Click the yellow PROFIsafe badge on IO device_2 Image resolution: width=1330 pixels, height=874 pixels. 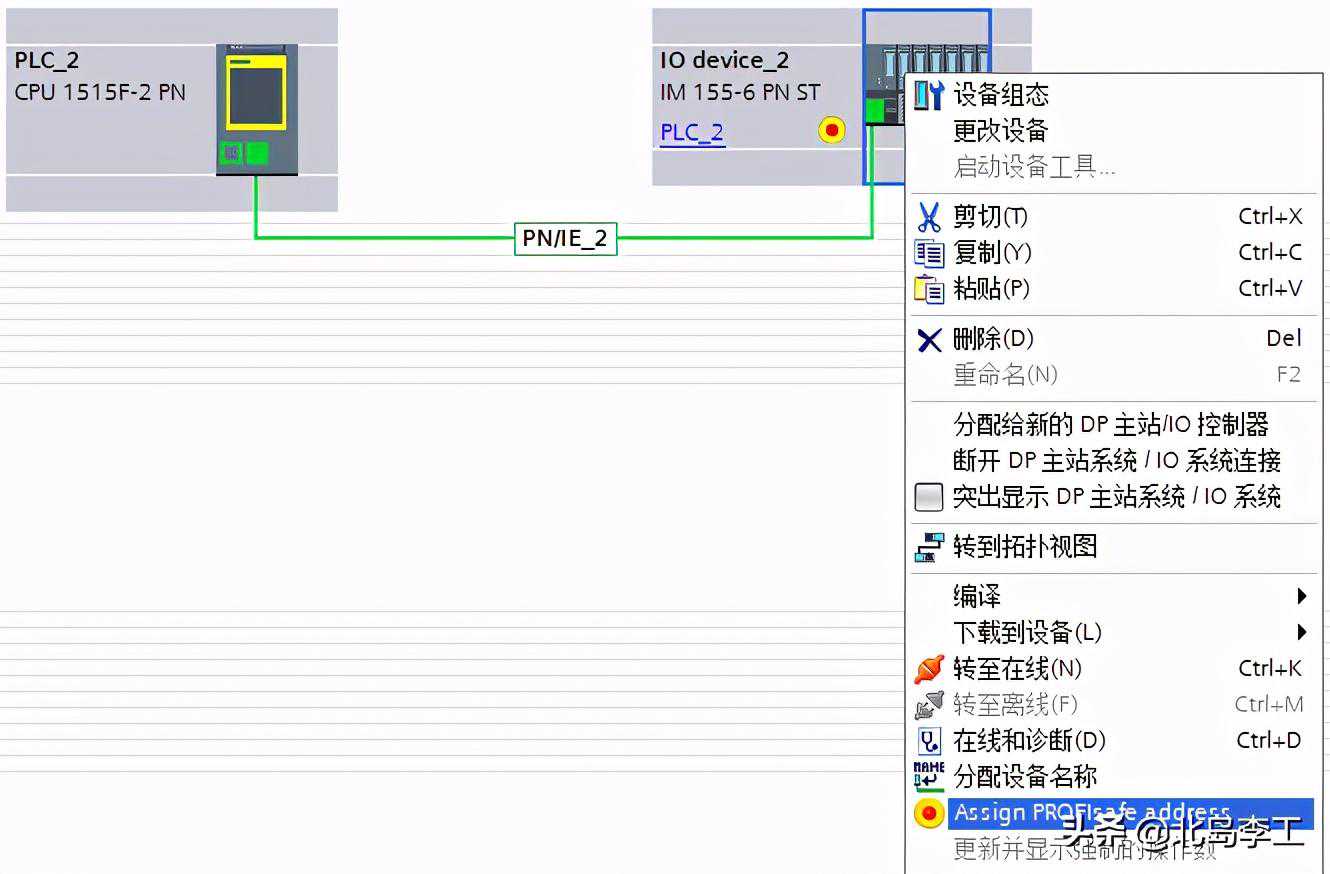831,130
